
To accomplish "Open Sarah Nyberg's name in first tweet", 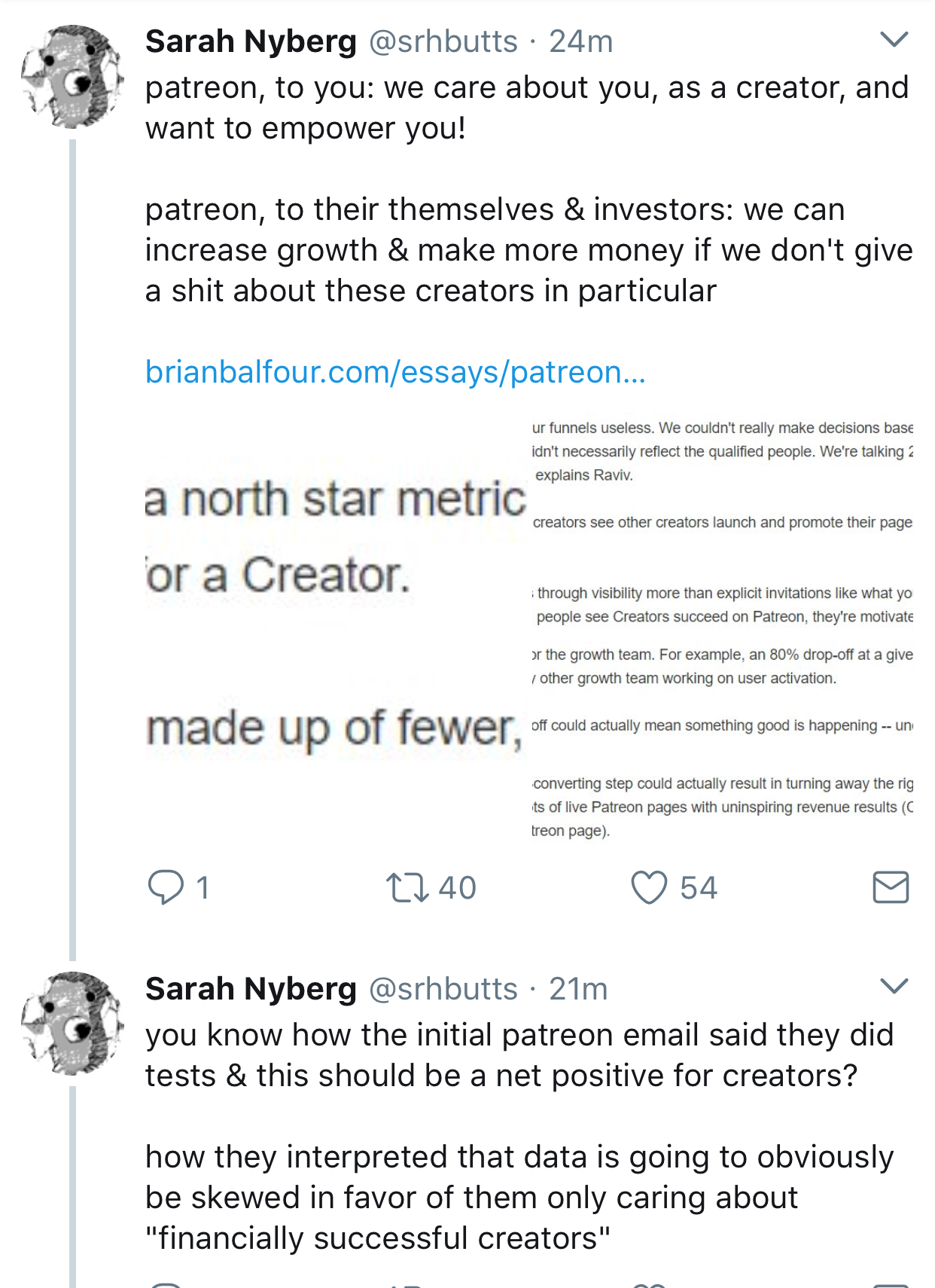I will point(251,41).
